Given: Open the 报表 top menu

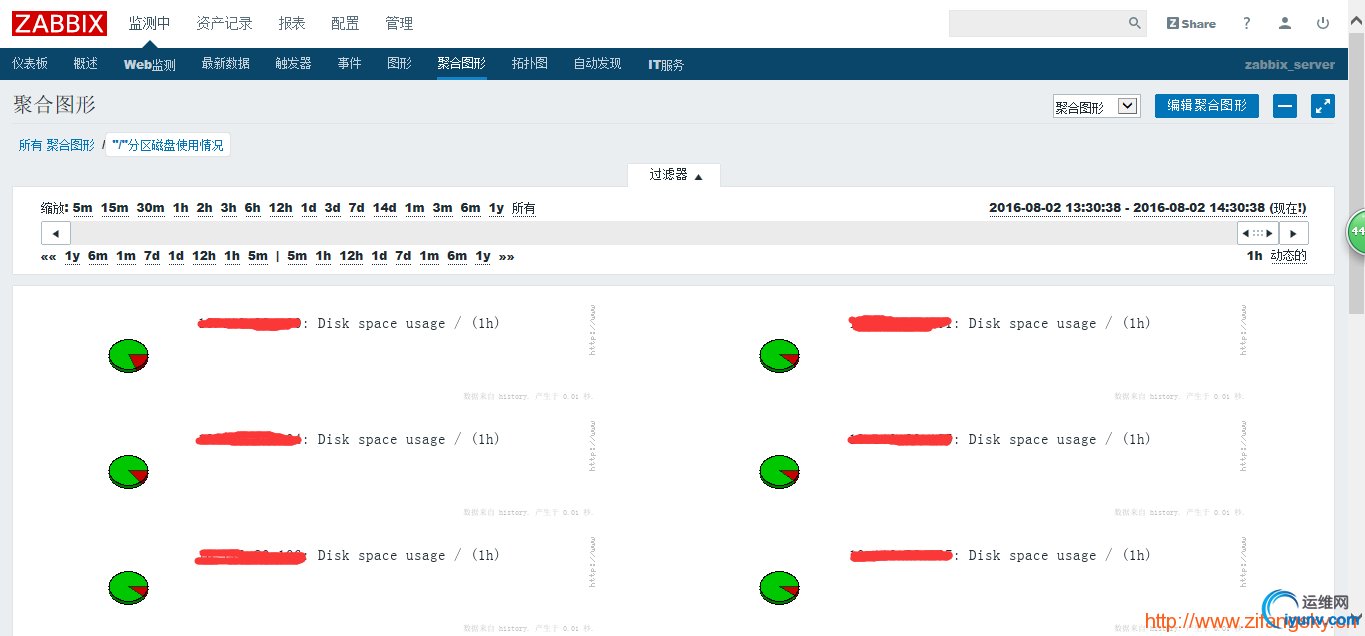Looking at the screenshot, I should coord(292,23).
